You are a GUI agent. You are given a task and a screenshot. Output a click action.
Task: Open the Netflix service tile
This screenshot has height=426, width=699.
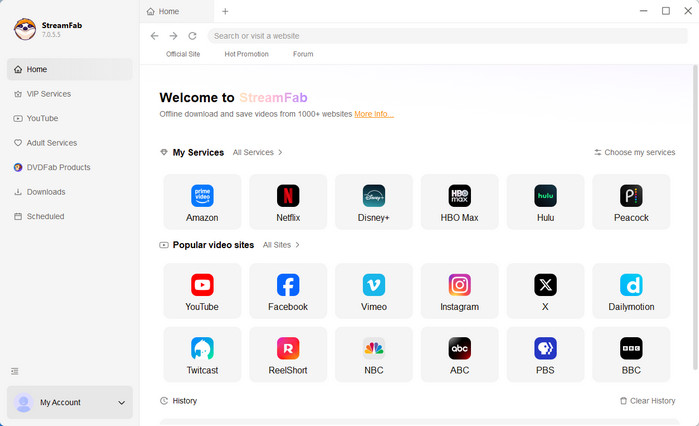point(288,202)
